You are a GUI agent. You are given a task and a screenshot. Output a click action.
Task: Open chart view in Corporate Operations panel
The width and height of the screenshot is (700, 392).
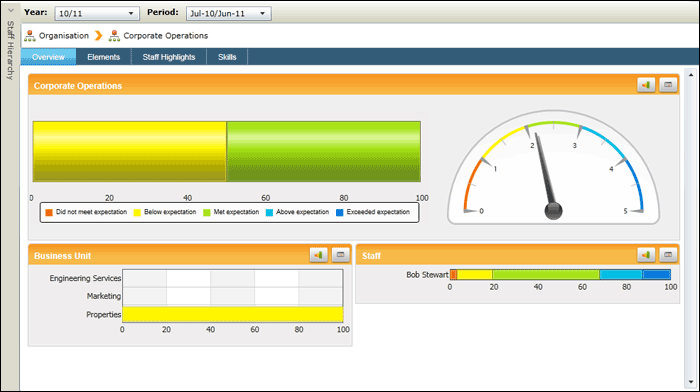(x=646, y=84)
